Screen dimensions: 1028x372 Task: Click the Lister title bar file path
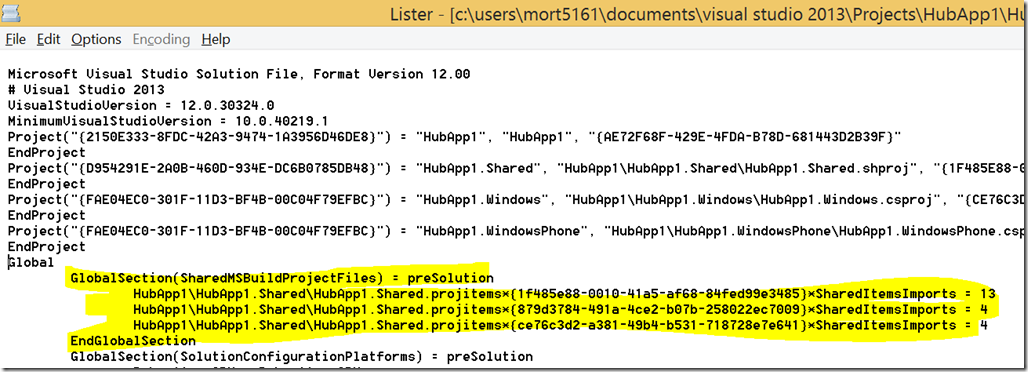[738, 14]
